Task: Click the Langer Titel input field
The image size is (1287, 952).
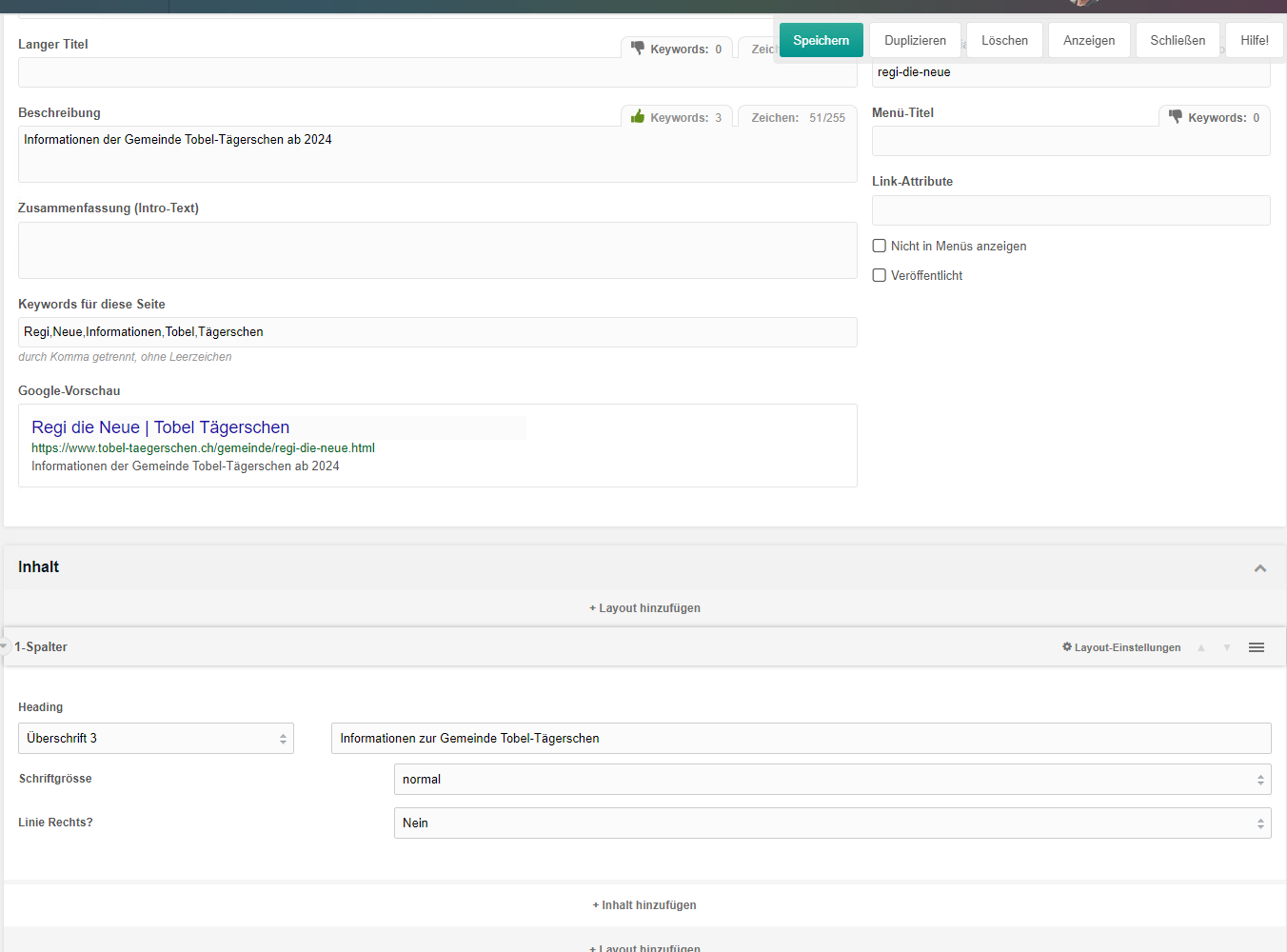Action: point(438,72)
